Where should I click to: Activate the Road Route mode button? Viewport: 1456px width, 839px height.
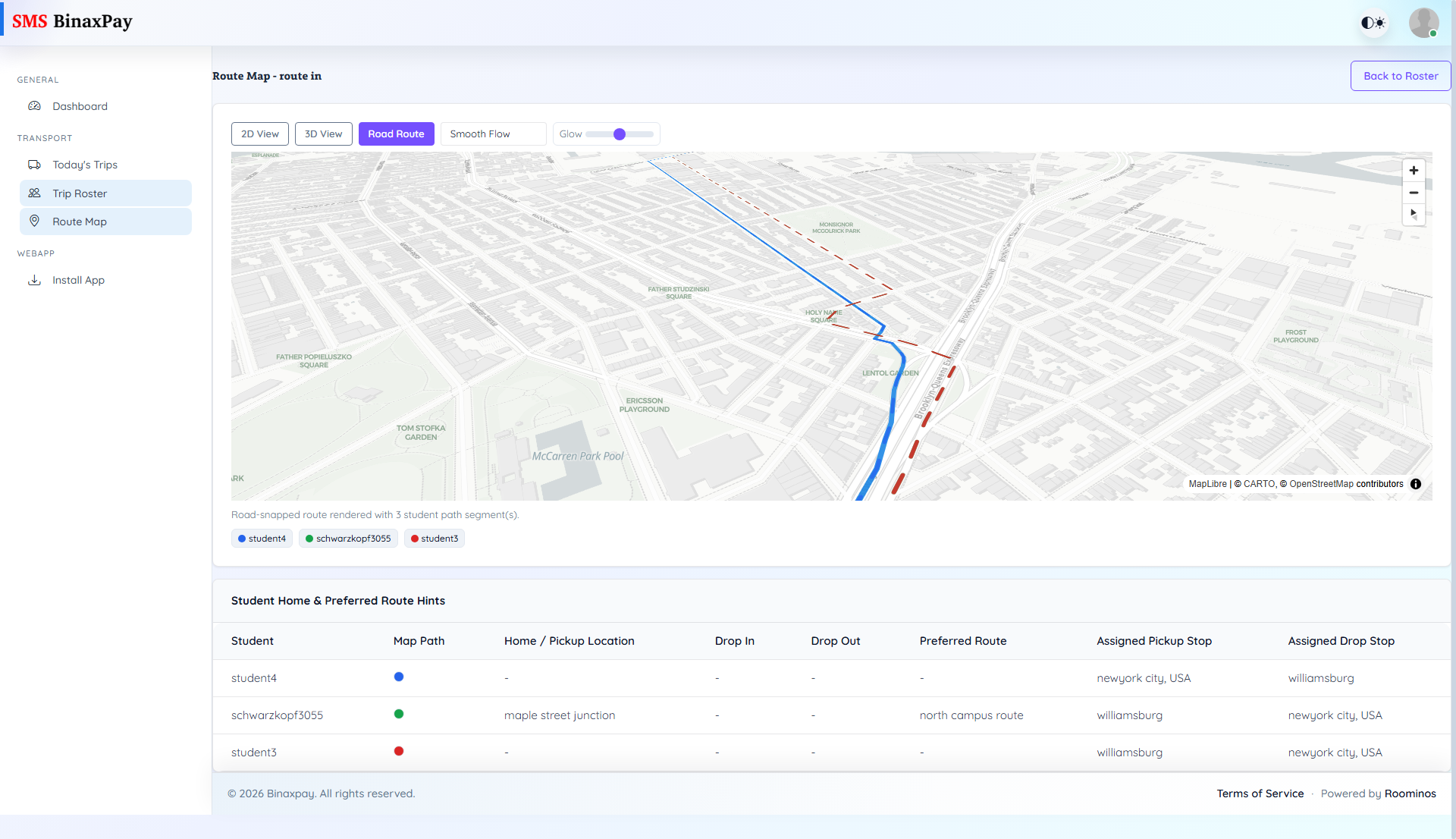click(x=396, y=134)
